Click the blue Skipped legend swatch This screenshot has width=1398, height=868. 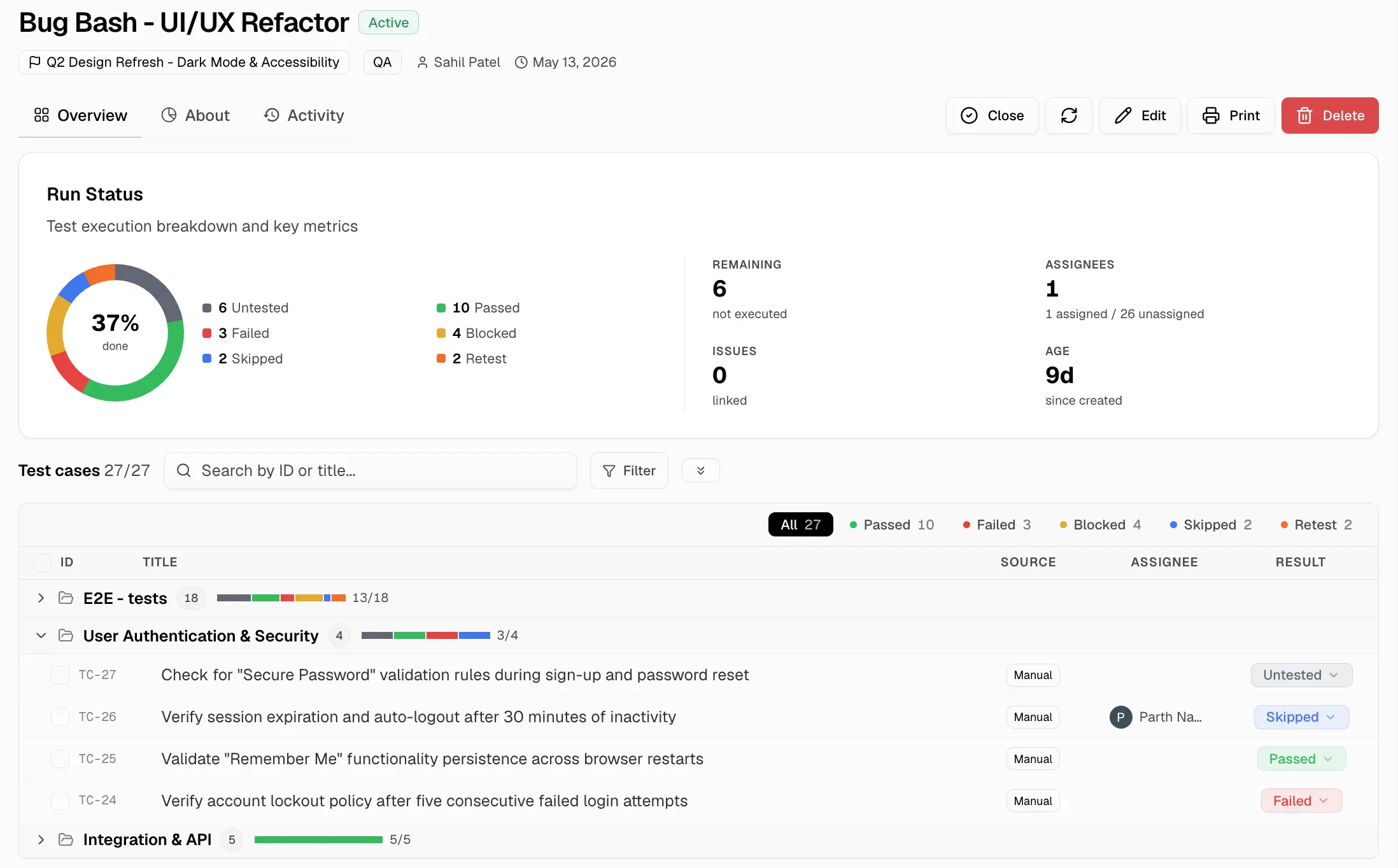click(207, 358)
